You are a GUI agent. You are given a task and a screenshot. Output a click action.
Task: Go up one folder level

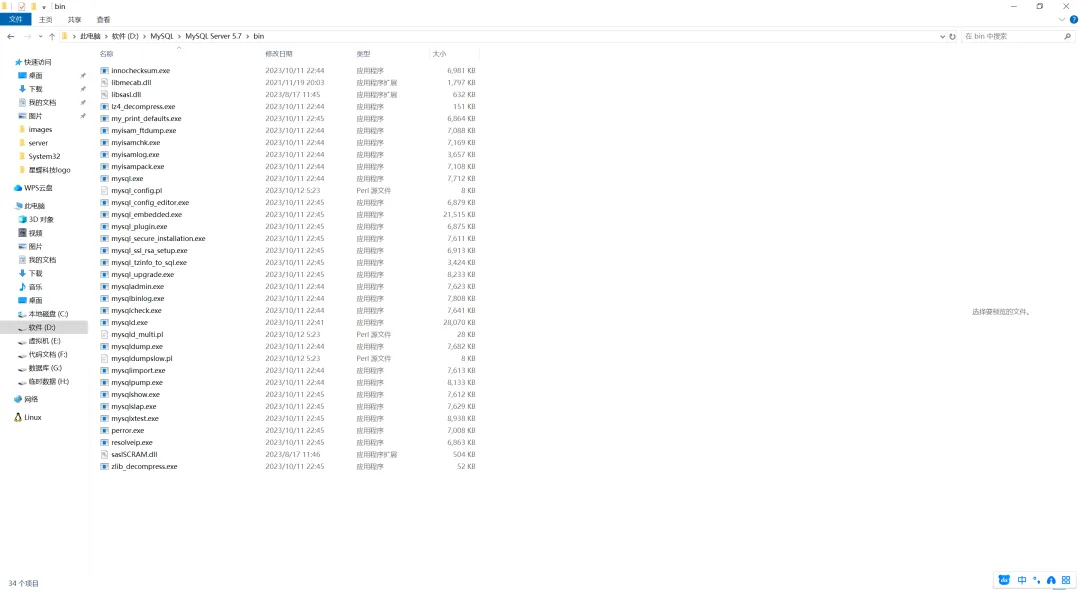[x=52, y=36]
